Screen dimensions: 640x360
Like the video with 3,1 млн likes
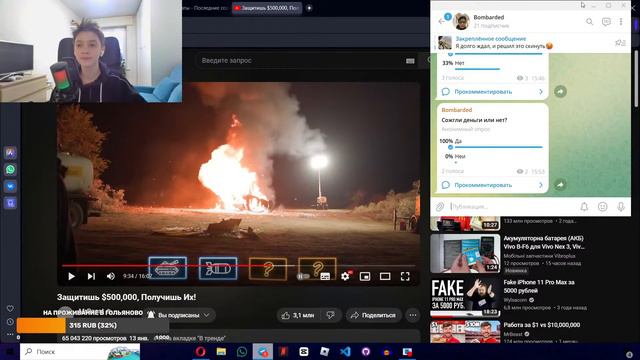pos(298,315)
